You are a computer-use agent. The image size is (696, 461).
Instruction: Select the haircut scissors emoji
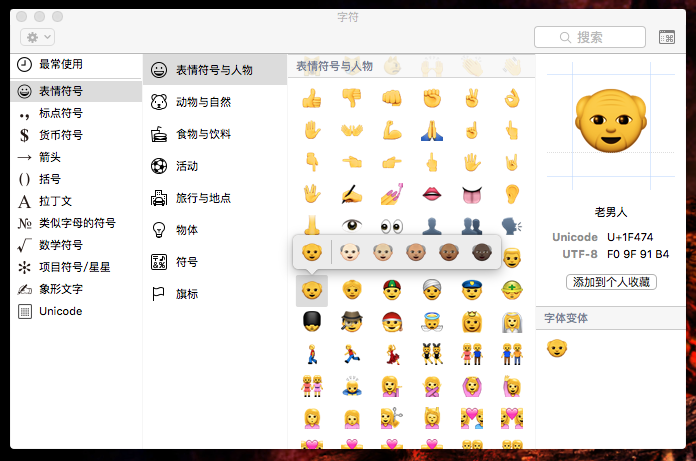click(x=392, y=418)
